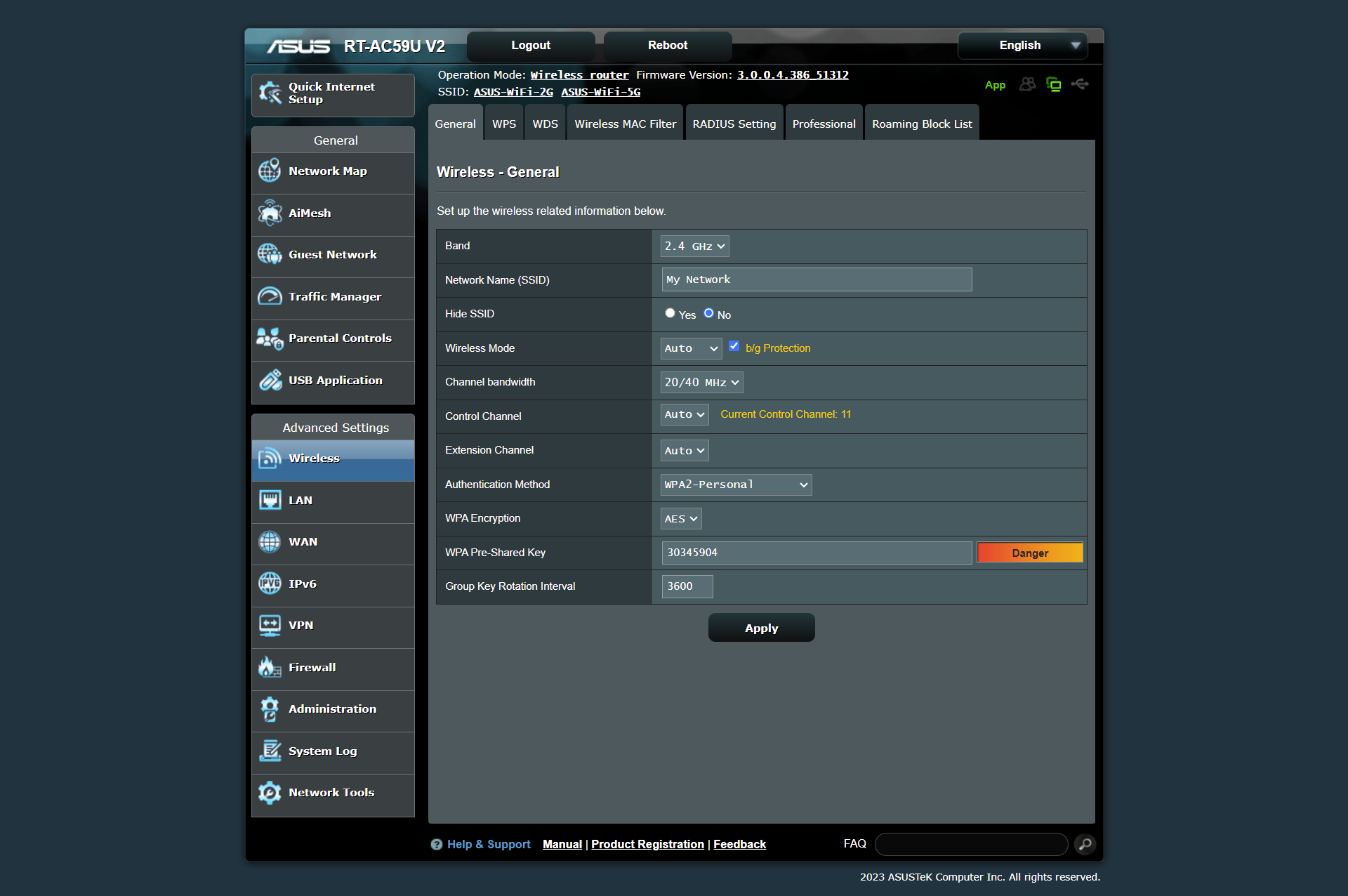Viewport: 1348px width, 896px height.
Task: Click the FAQ search magnifier icon
Action: tap(1085, 844)
